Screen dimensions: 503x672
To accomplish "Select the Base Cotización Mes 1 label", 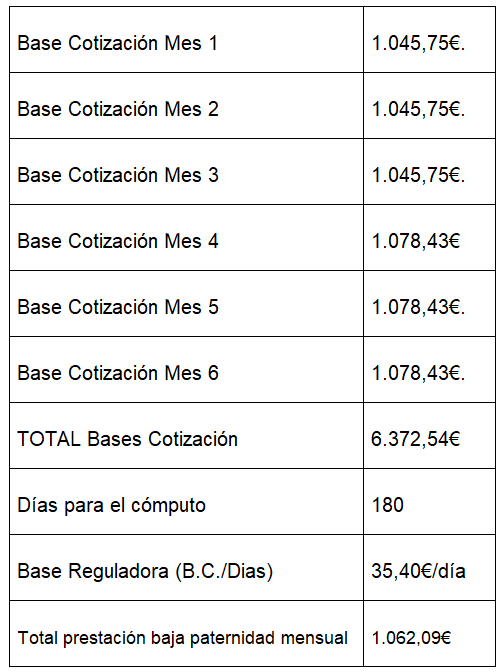I will (x=117, y=43).
